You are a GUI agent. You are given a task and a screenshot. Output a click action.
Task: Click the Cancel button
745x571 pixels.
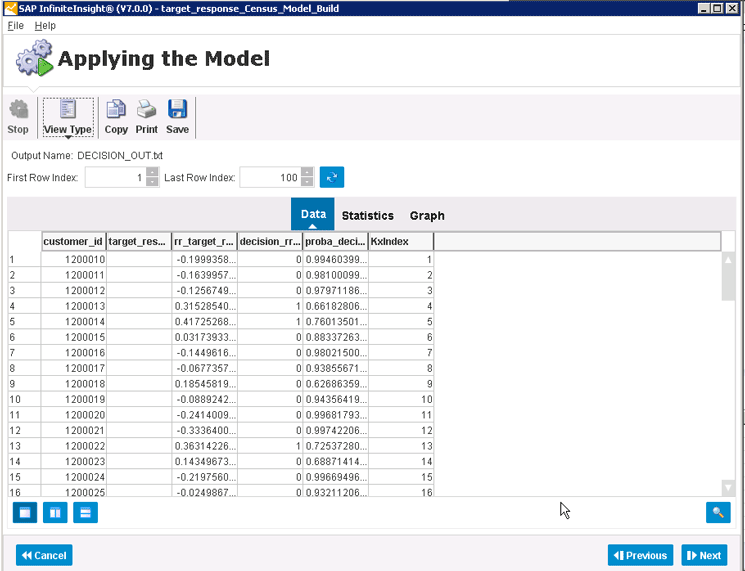pos(44,556)
